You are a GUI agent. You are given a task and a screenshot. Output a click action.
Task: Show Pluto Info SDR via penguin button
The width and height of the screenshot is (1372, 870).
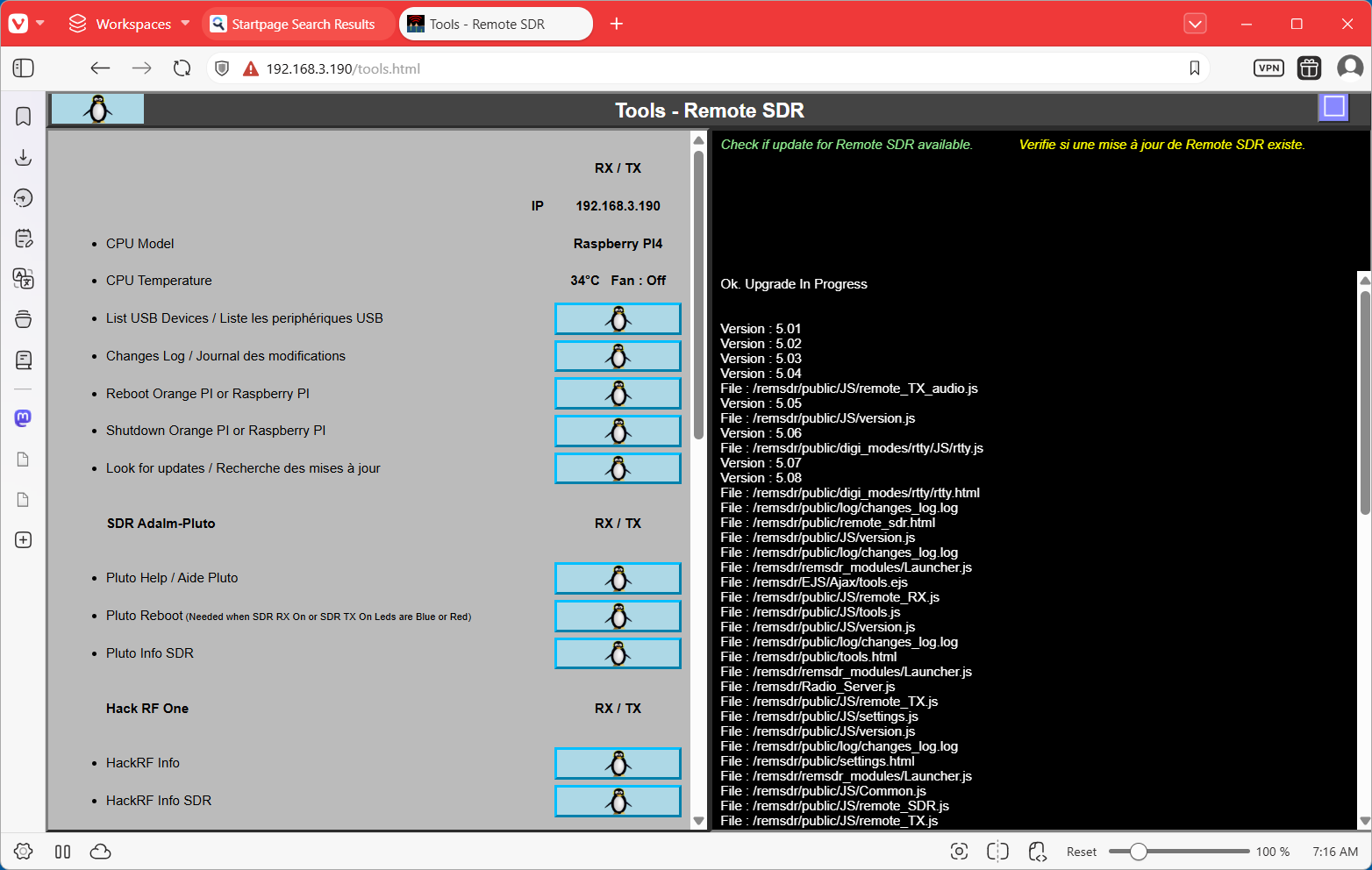pos(618,654)
